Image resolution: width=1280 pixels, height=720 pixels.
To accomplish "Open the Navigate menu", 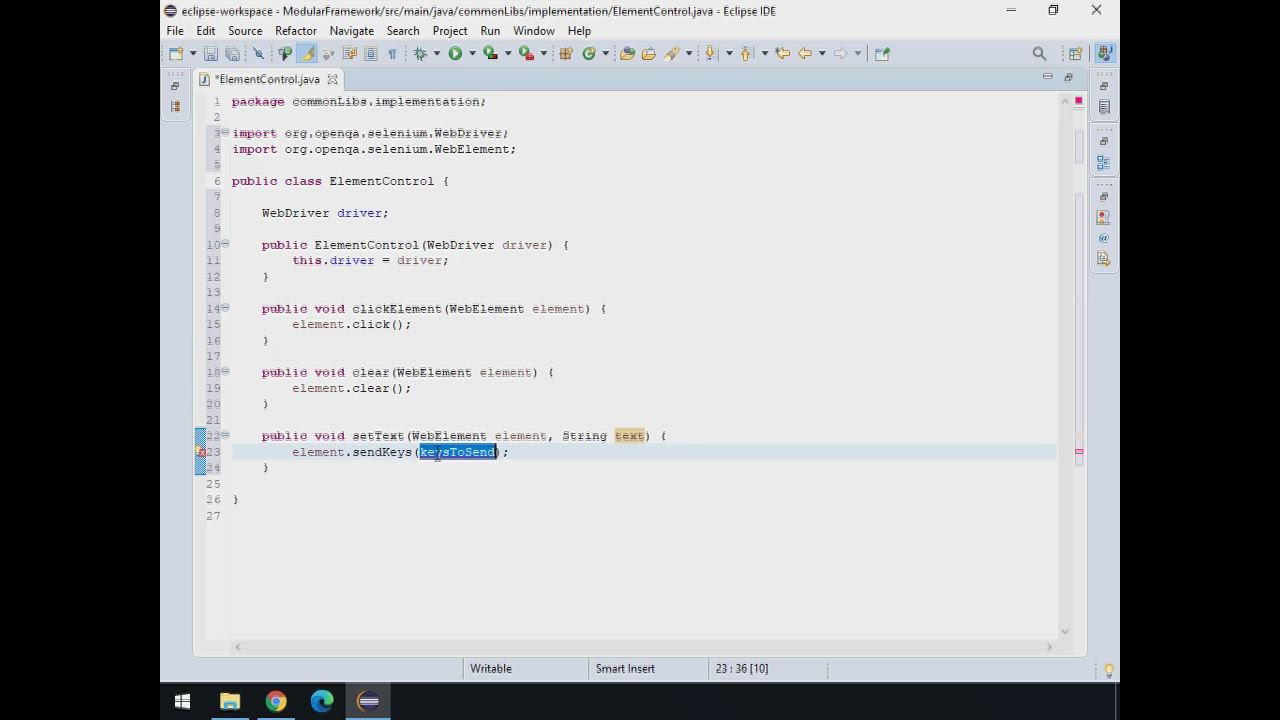I will click(x=351, y=31).
